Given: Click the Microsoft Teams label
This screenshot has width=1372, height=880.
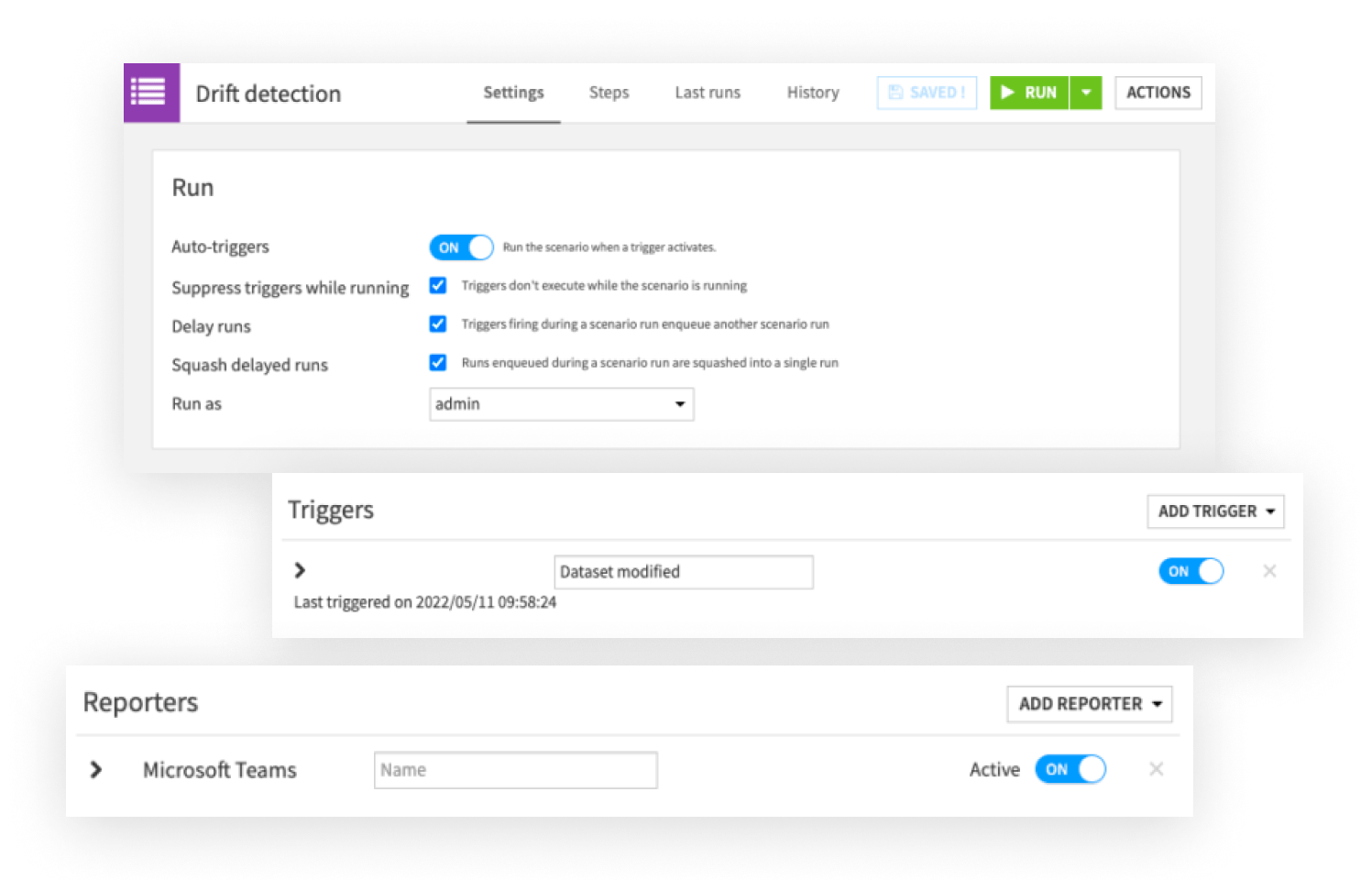Looking at the screenshot, I should 220,770.
